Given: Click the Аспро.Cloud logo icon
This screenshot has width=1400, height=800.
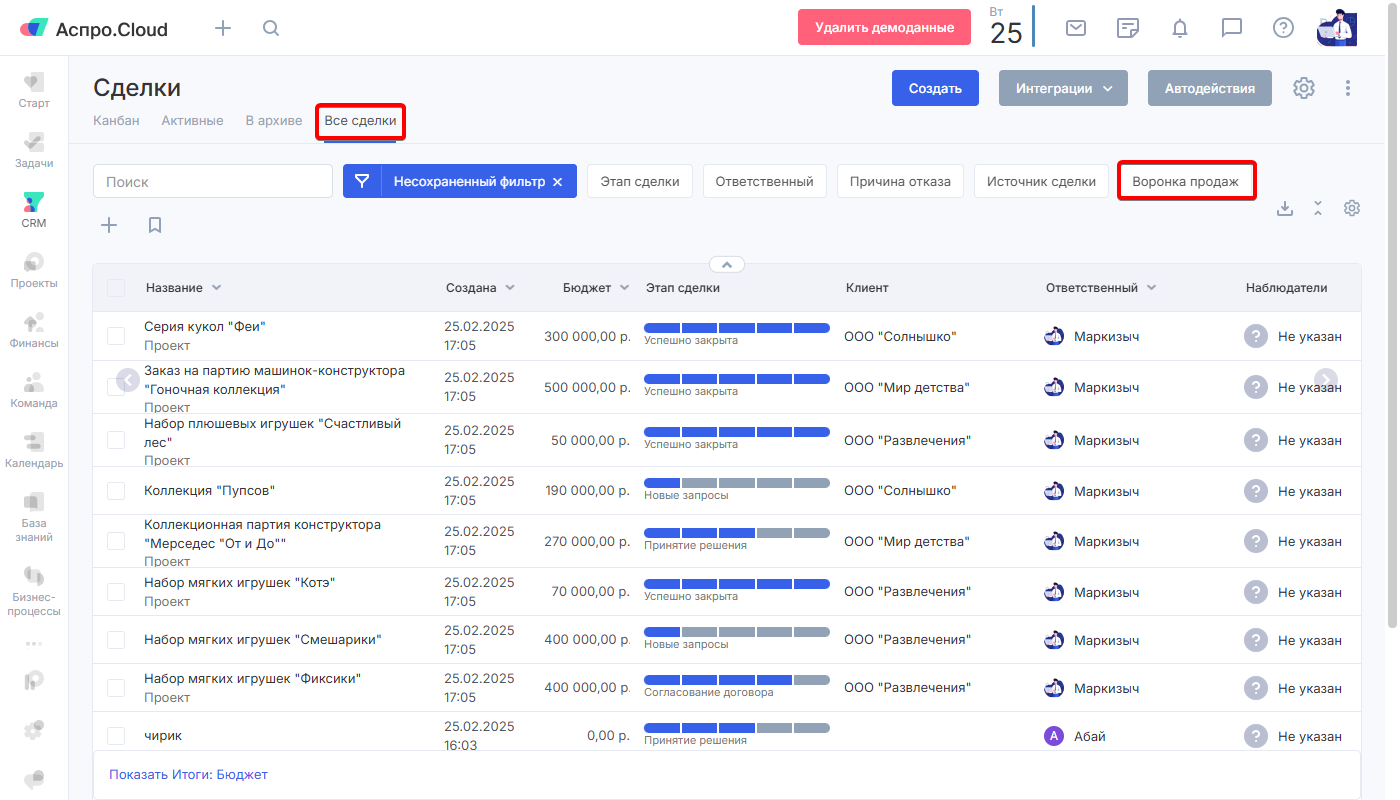Looking at the screenshot, I should tap(34, 28).
